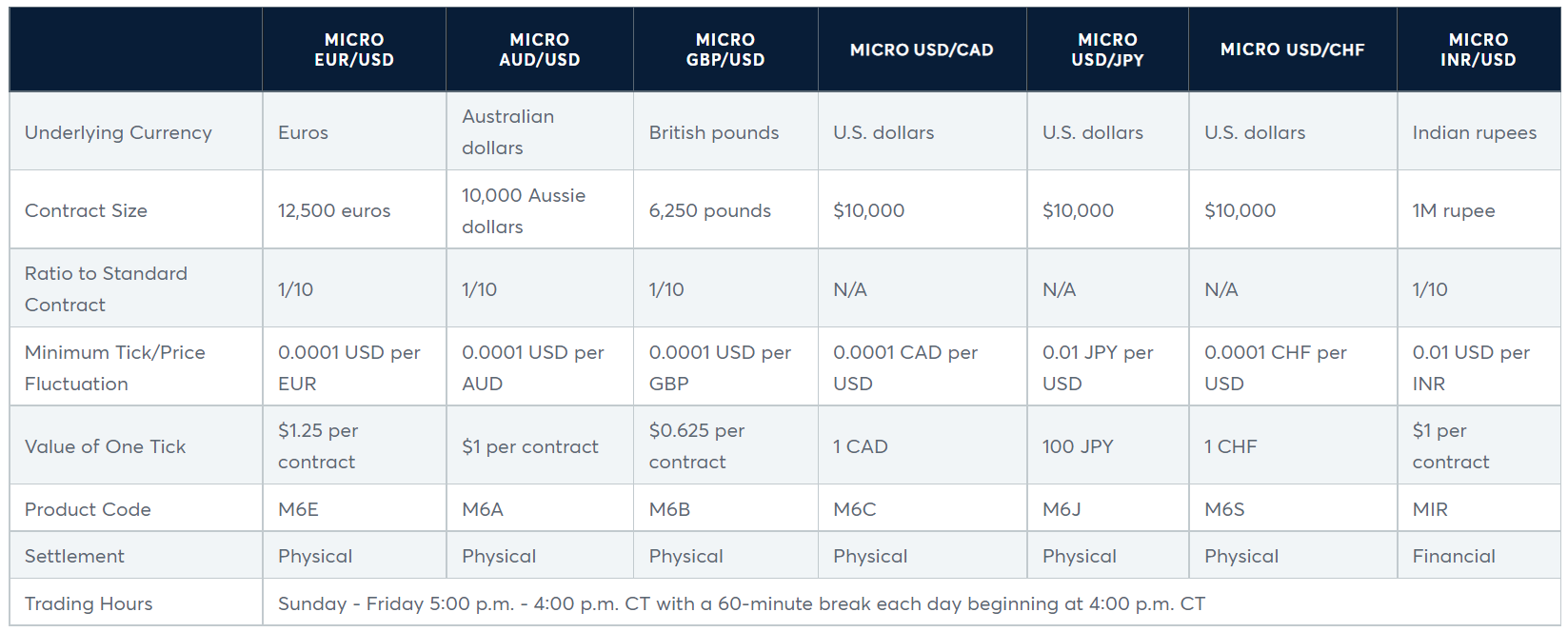1568x632 pixels.
Task: Click the Financial settlement cell
Action: (x=1453, y=556)
